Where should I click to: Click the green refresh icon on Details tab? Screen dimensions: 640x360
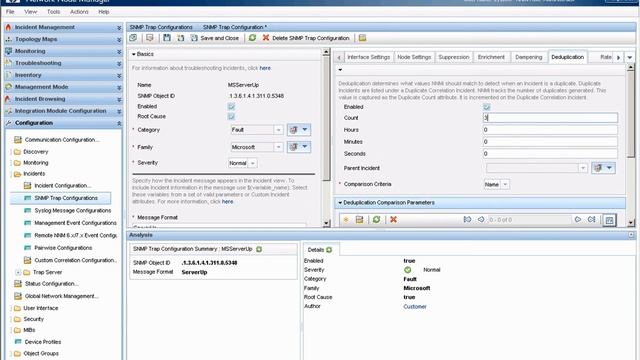[329, 250]
